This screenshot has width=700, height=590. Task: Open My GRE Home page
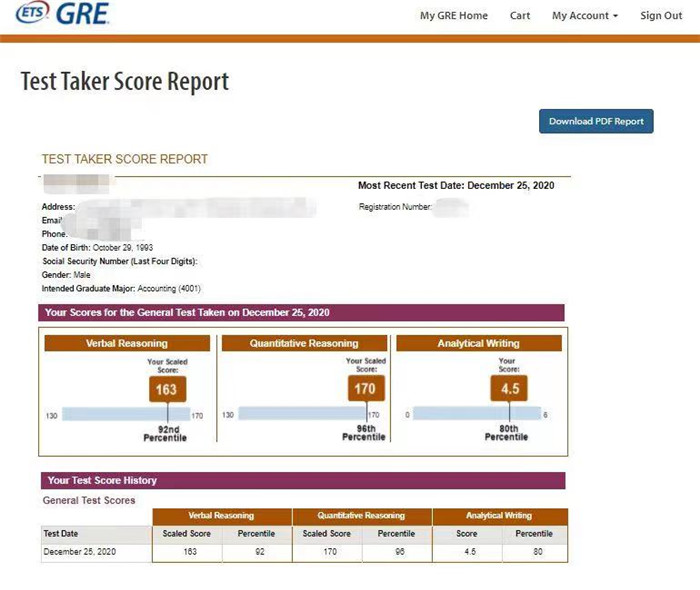(453, 16)
